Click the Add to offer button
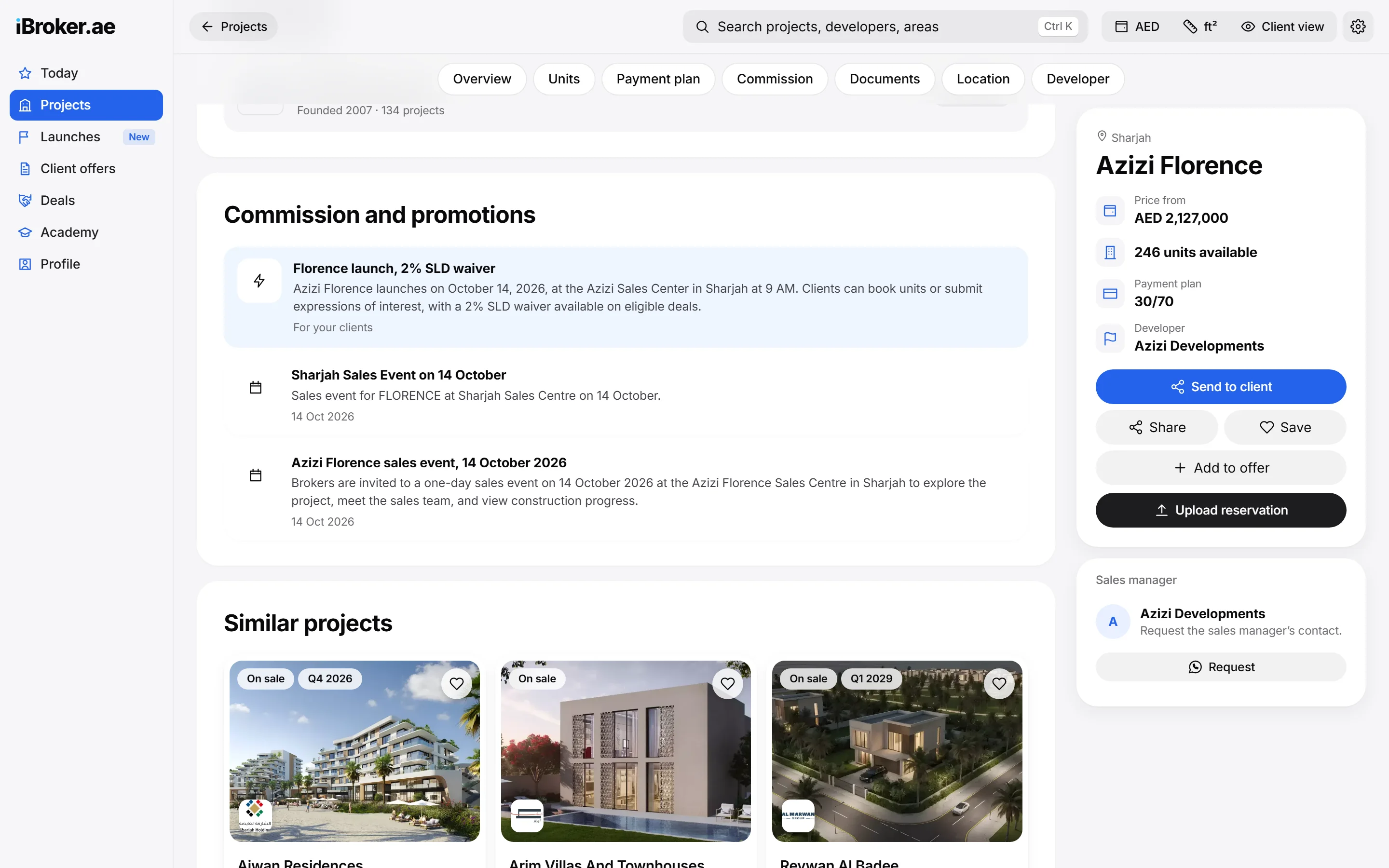1389x868 pixels. click(1220, 468)
